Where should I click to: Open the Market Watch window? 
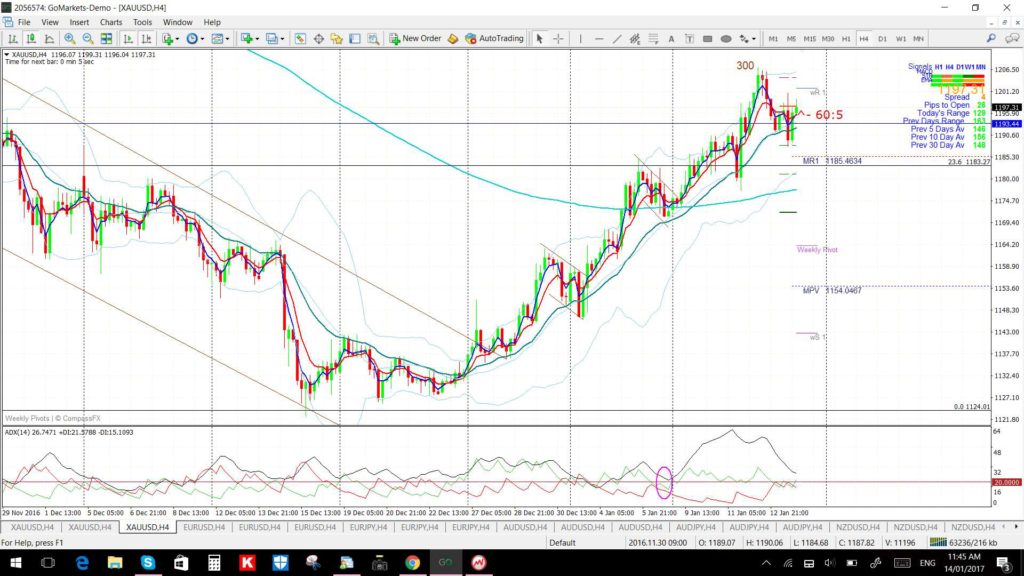[x=300, y=39]
